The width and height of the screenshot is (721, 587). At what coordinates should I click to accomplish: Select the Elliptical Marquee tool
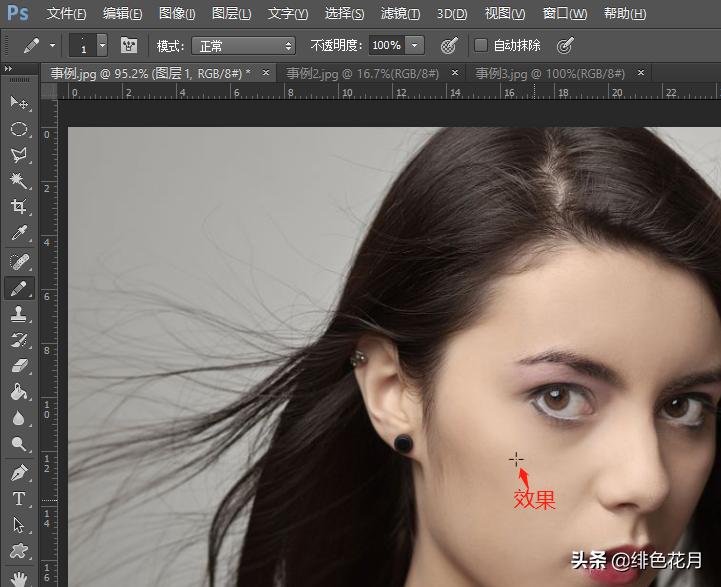pyautogui.click(x=19, y=129)
